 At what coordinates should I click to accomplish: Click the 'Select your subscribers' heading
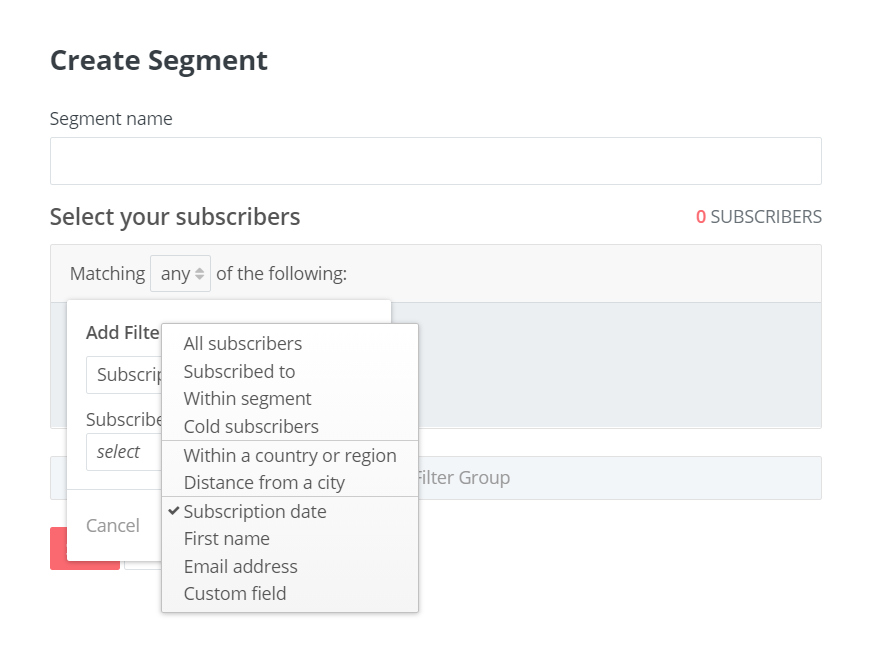175,217
